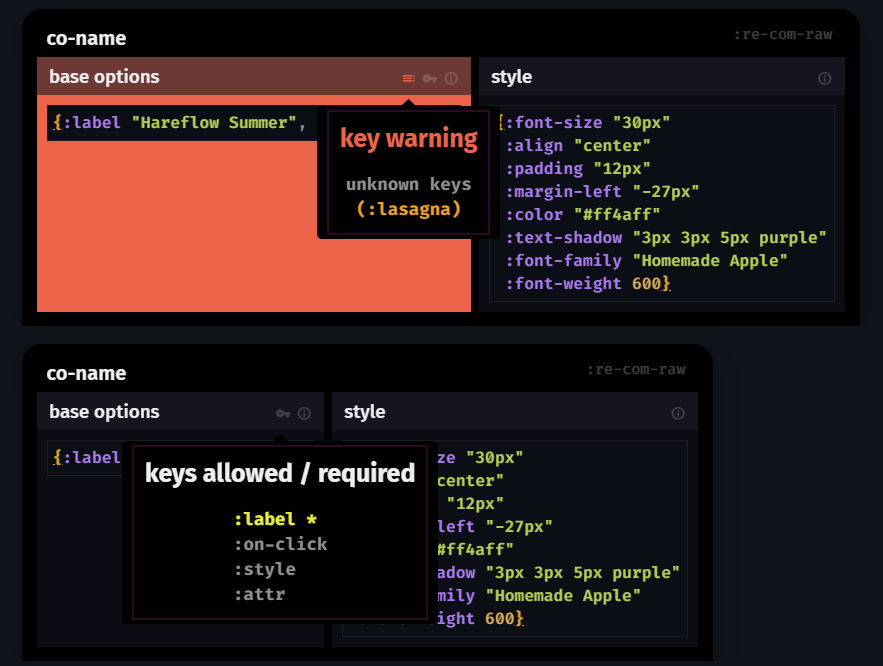Viewport: 883px width, 666px height.
Task: Click :align "center" in the top style editor
Action: click(x=578, y=146)
